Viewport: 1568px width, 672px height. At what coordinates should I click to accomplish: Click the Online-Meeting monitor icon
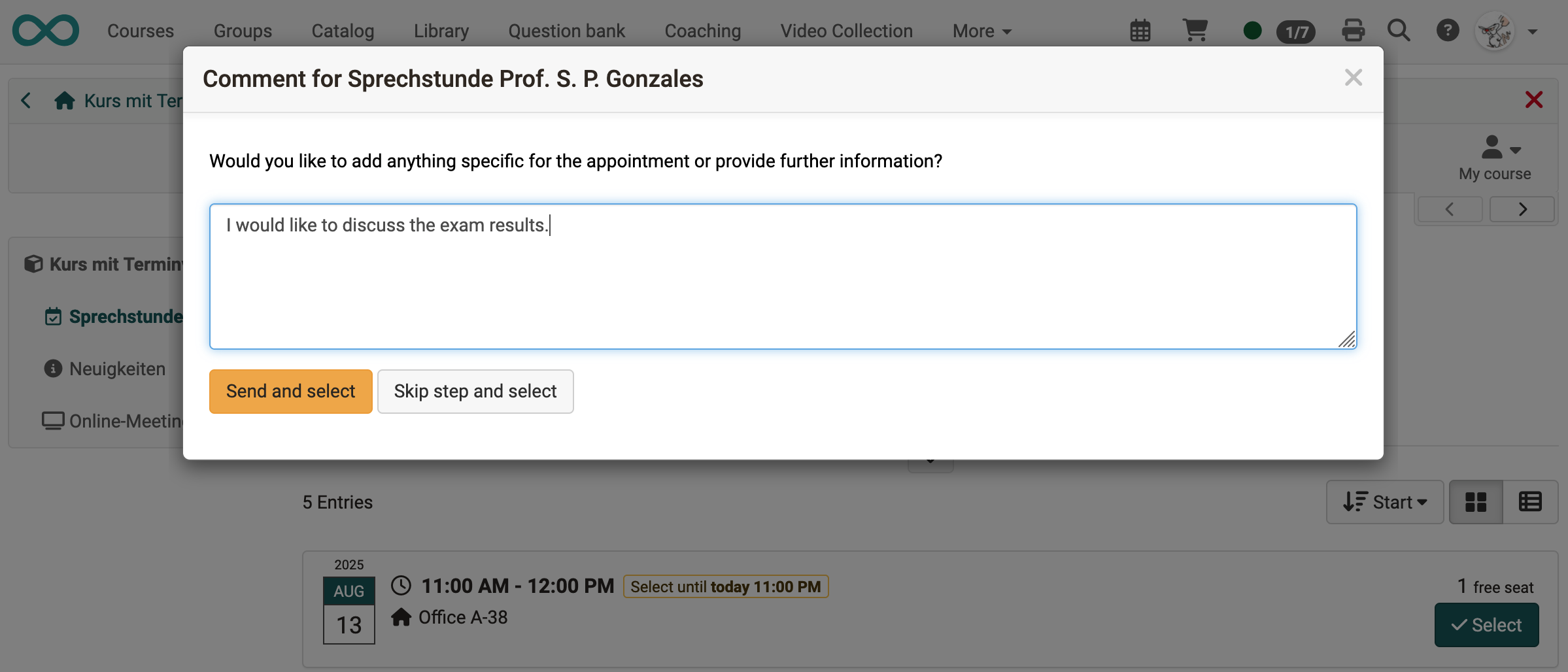[52, 420]
